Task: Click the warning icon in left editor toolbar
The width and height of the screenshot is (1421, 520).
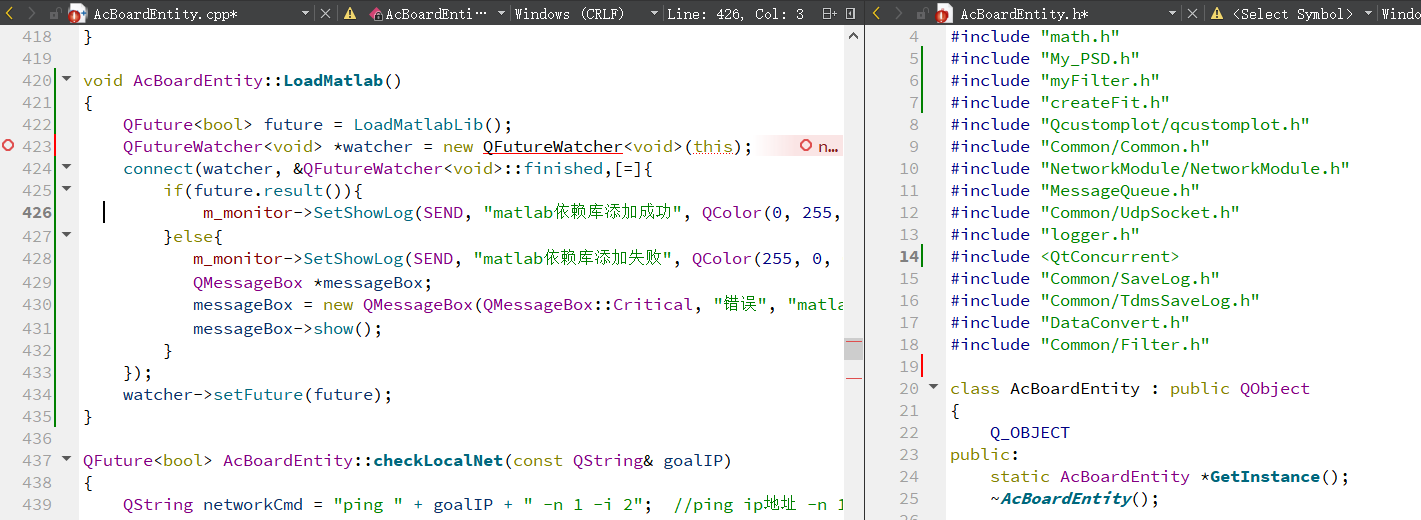Action: 350,13
